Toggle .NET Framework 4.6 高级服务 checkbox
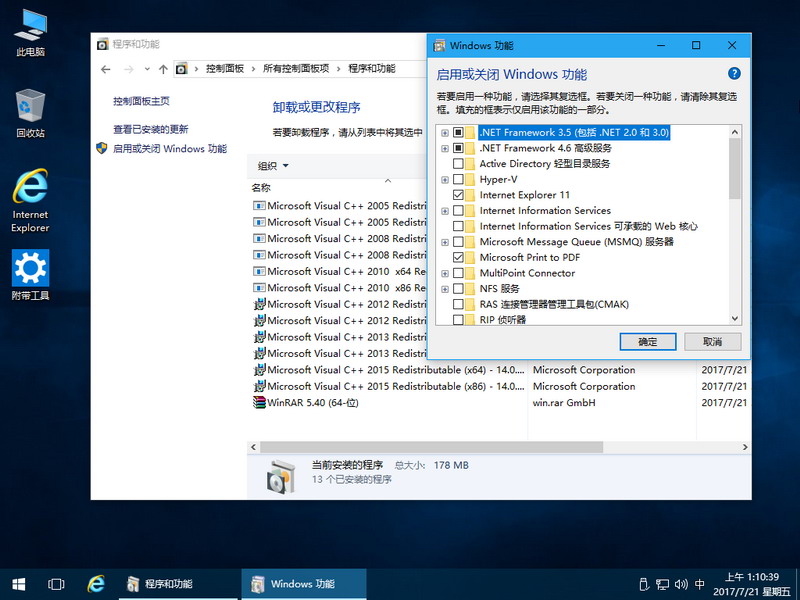Image resolution: width=800 pixels, height=600 pixels. click(458, 148)
